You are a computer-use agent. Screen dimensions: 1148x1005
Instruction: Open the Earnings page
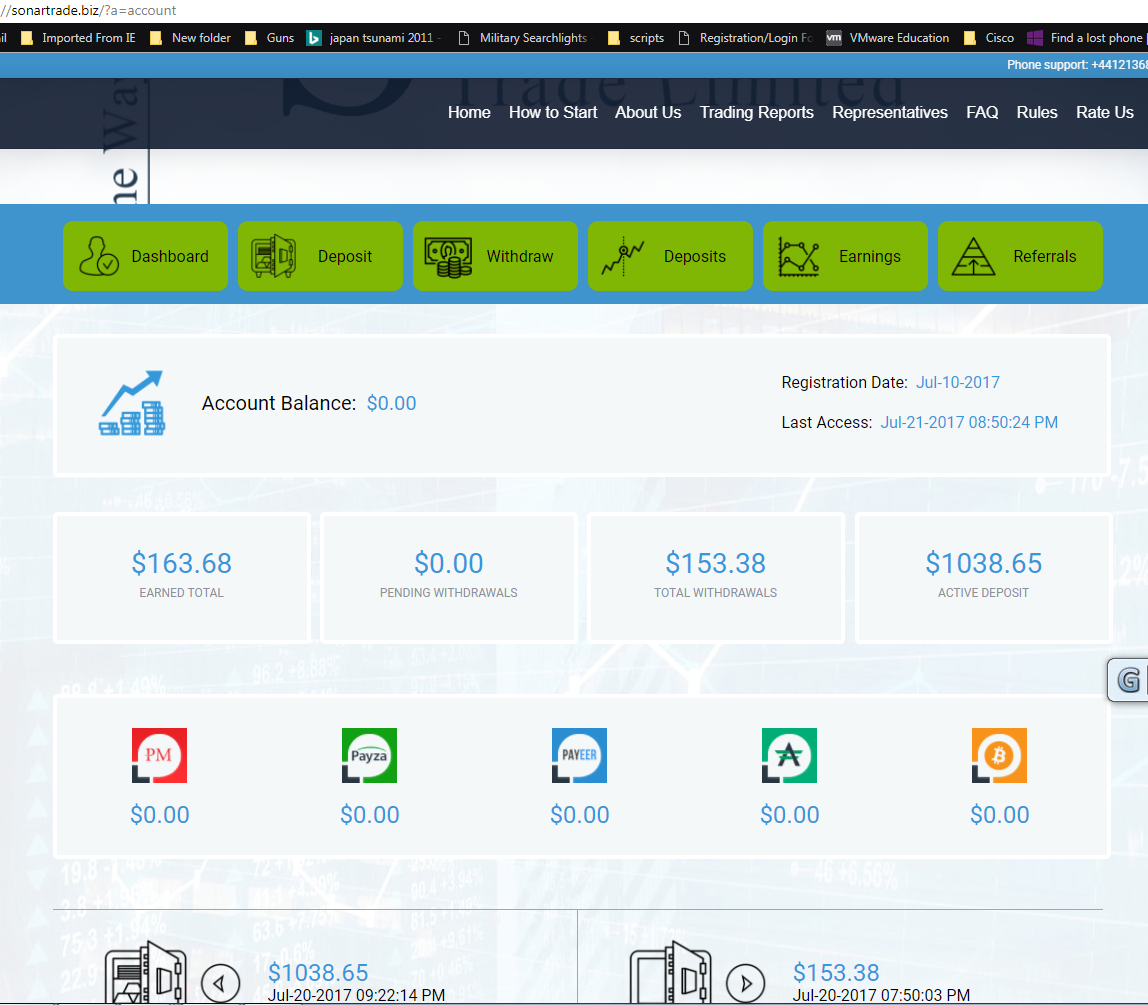[845, 256]
